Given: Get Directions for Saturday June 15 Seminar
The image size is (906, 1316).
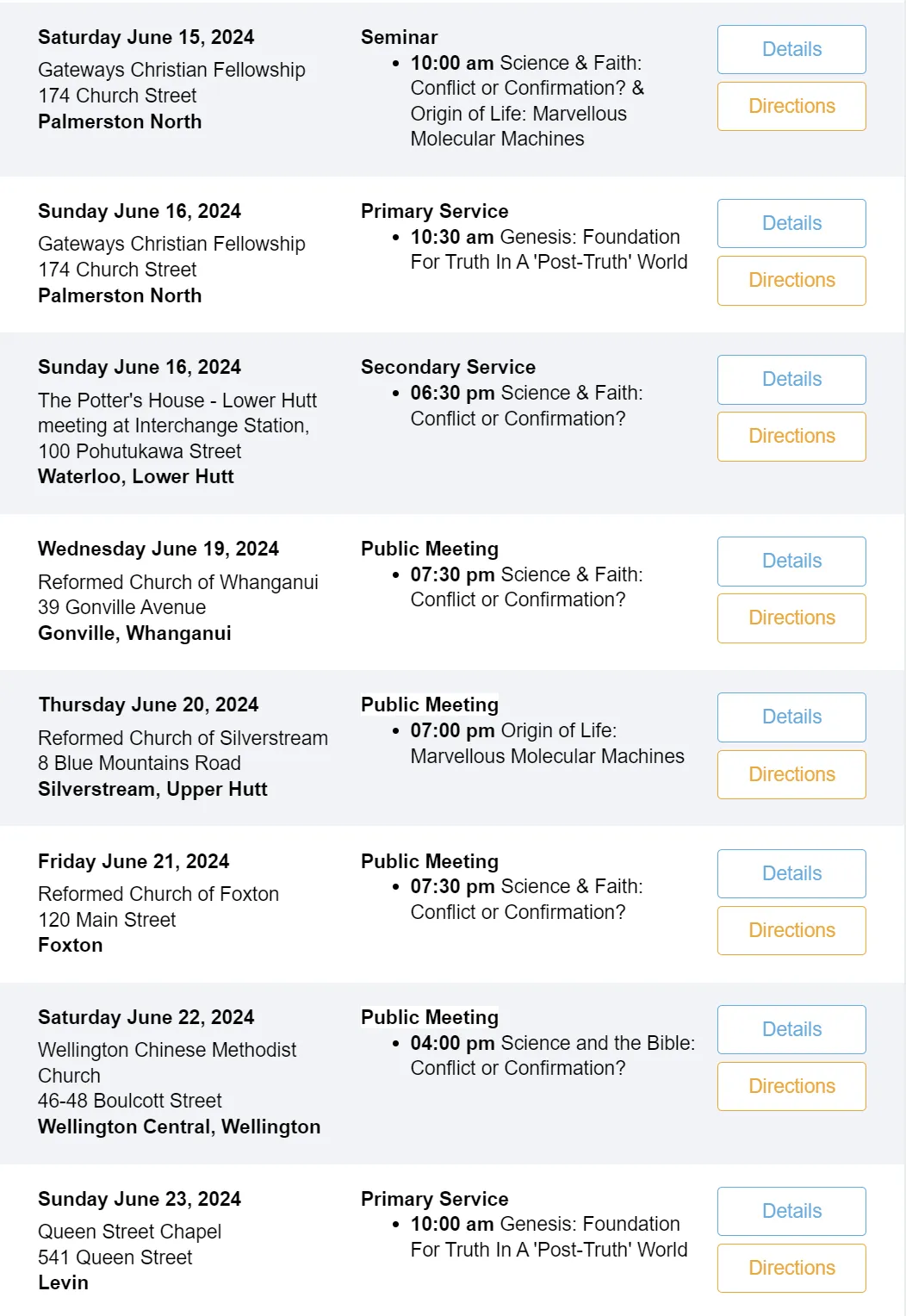Looking at the screenshot, I should 791,106.
